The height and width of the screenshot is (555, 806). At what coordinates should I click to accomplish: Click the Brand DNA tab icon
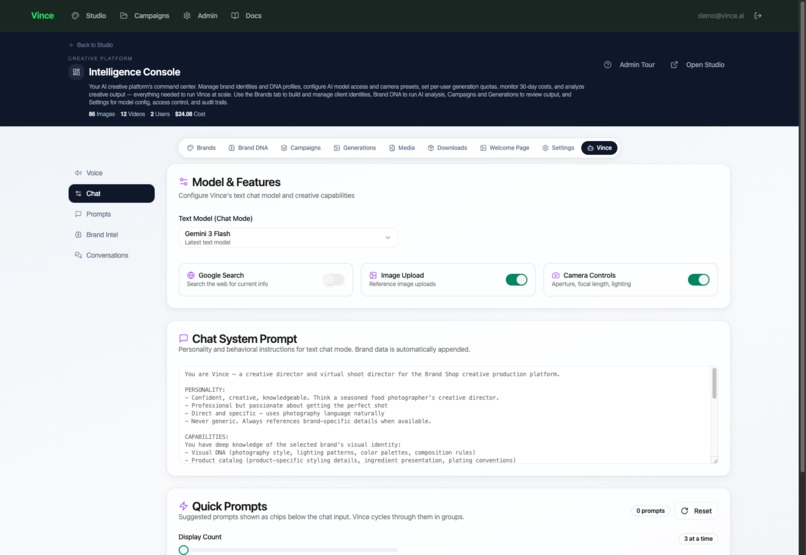click(x=231, y=148)
